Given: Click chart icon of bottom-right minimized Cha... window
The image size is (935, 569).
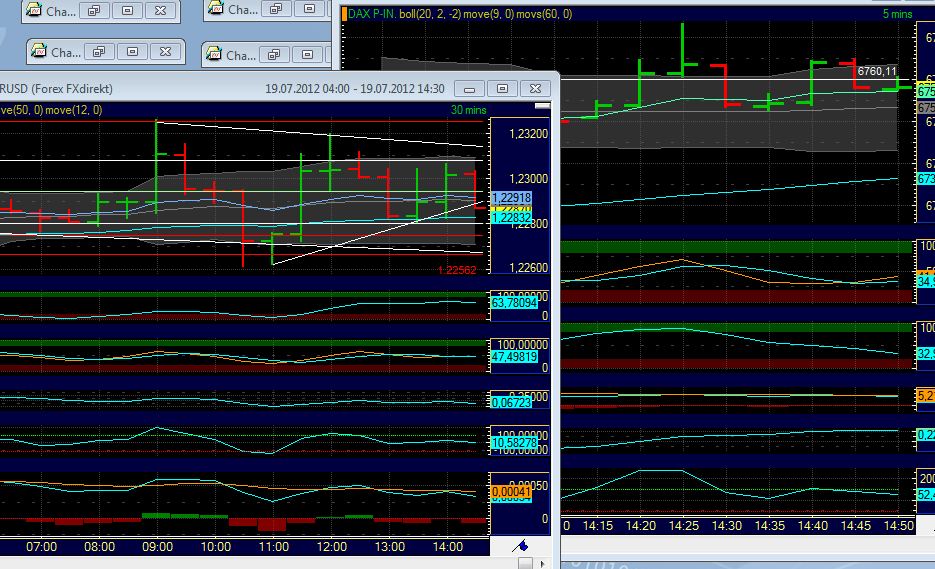Looking at the screenshot, I should (213, 54).
